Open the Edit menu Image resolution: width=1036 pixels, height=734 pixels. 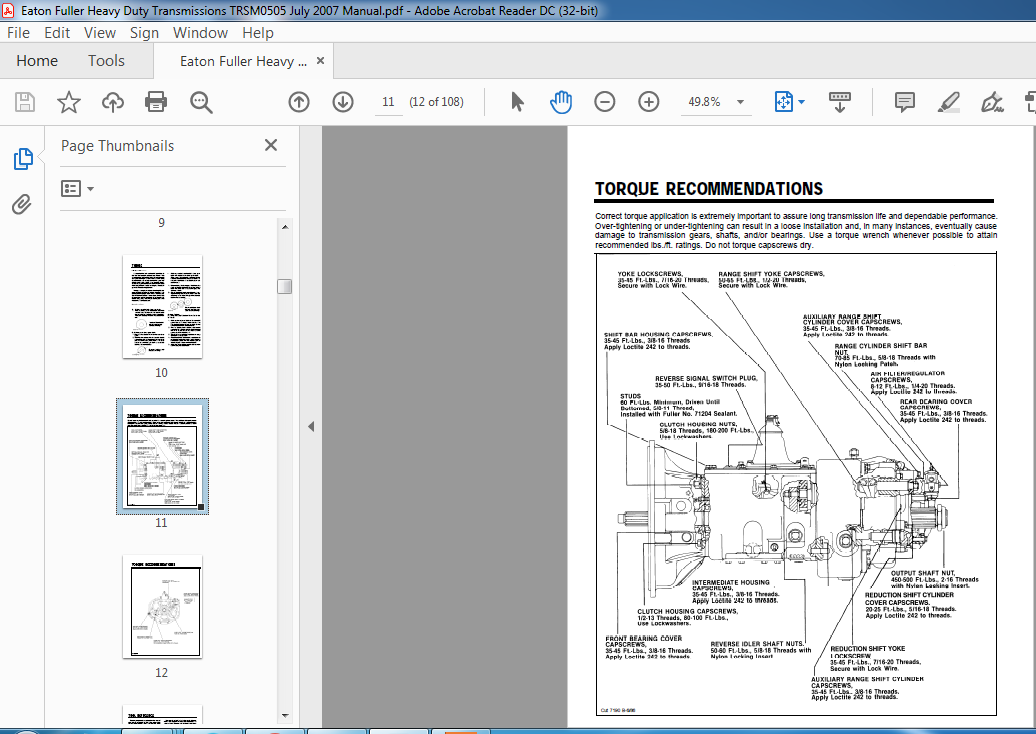tap(57, 32)
